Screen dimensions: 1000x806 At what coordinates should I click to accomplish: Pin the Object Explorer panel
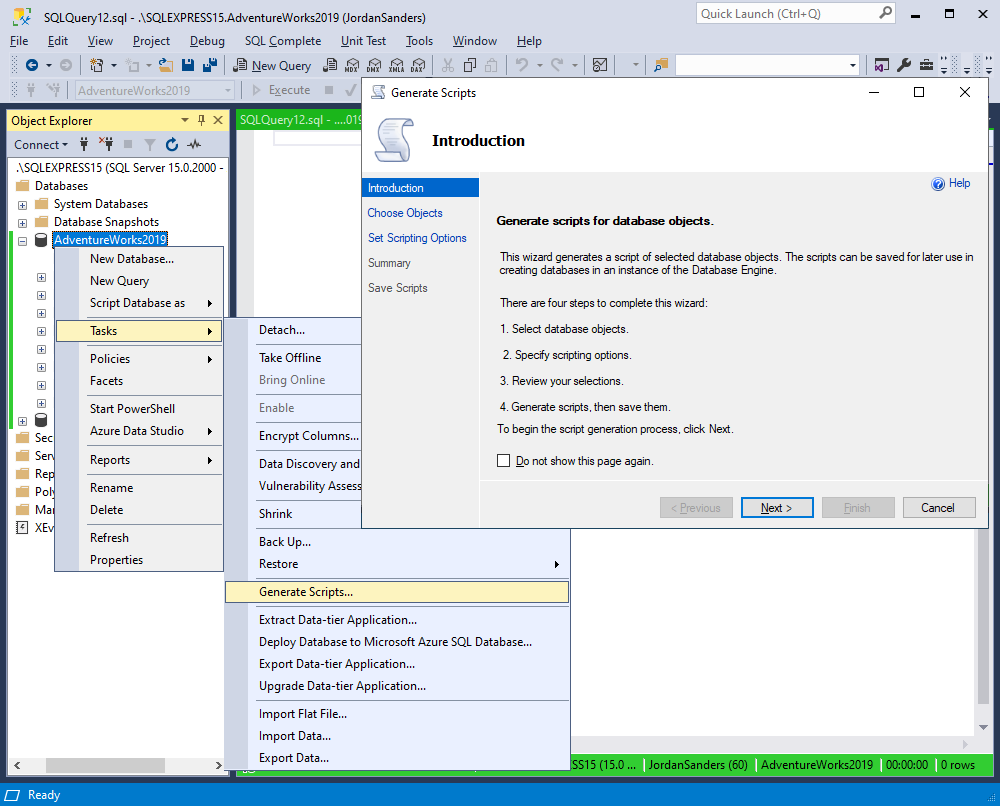202,120
